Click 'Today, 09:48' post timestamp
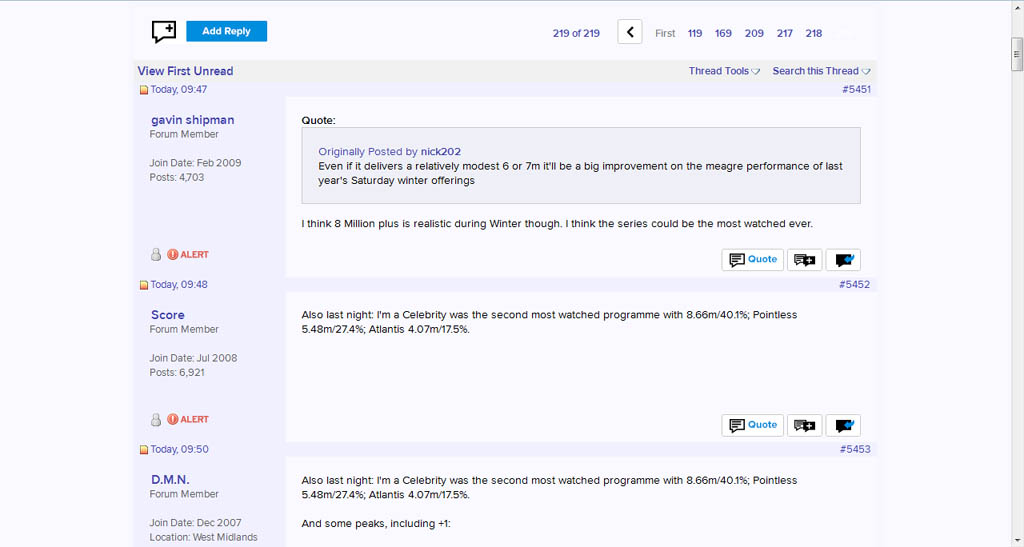Screen dimensions: 1024x547 [179, 285]
